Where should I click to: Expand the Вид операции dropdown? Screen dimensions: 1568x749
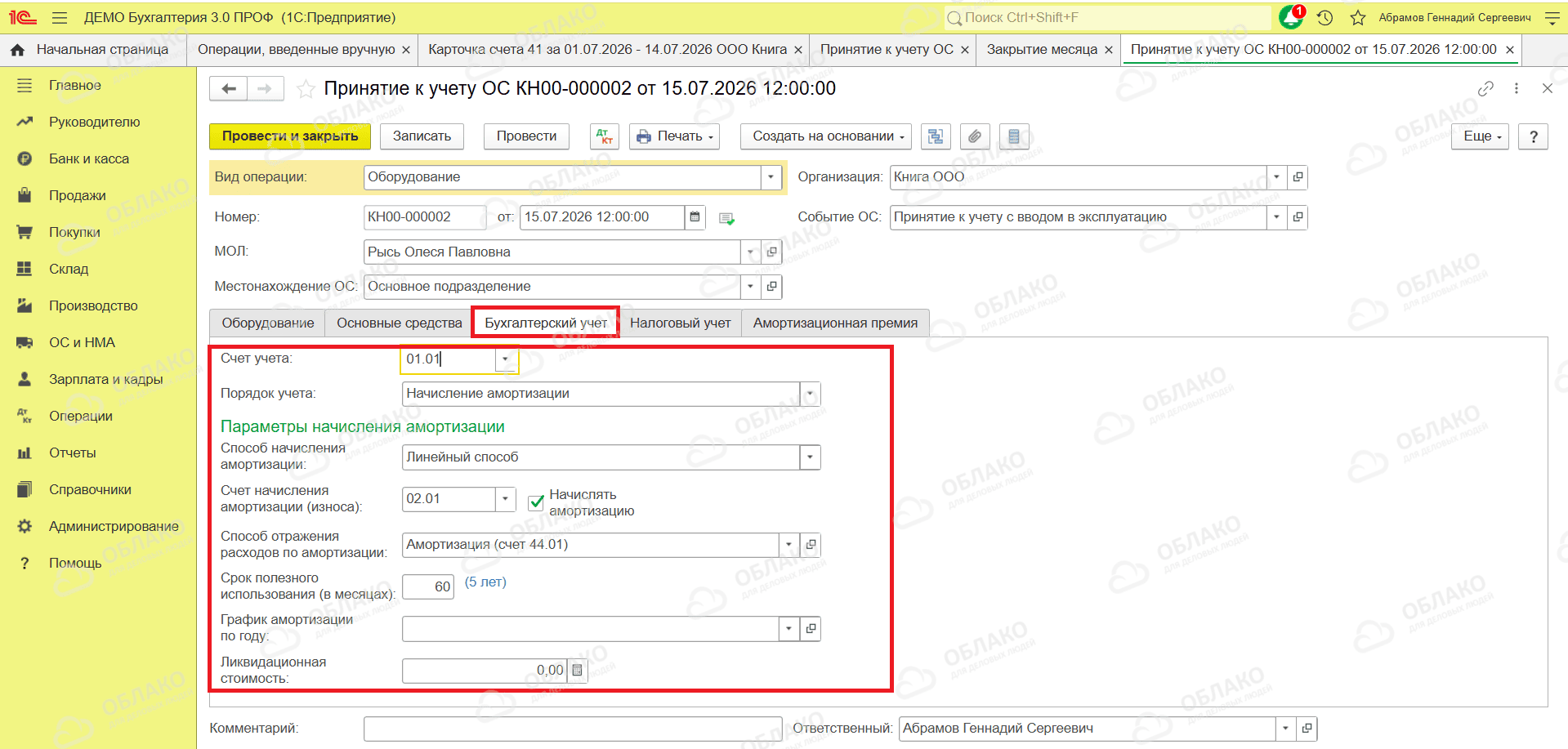click(x=771, y=177)
